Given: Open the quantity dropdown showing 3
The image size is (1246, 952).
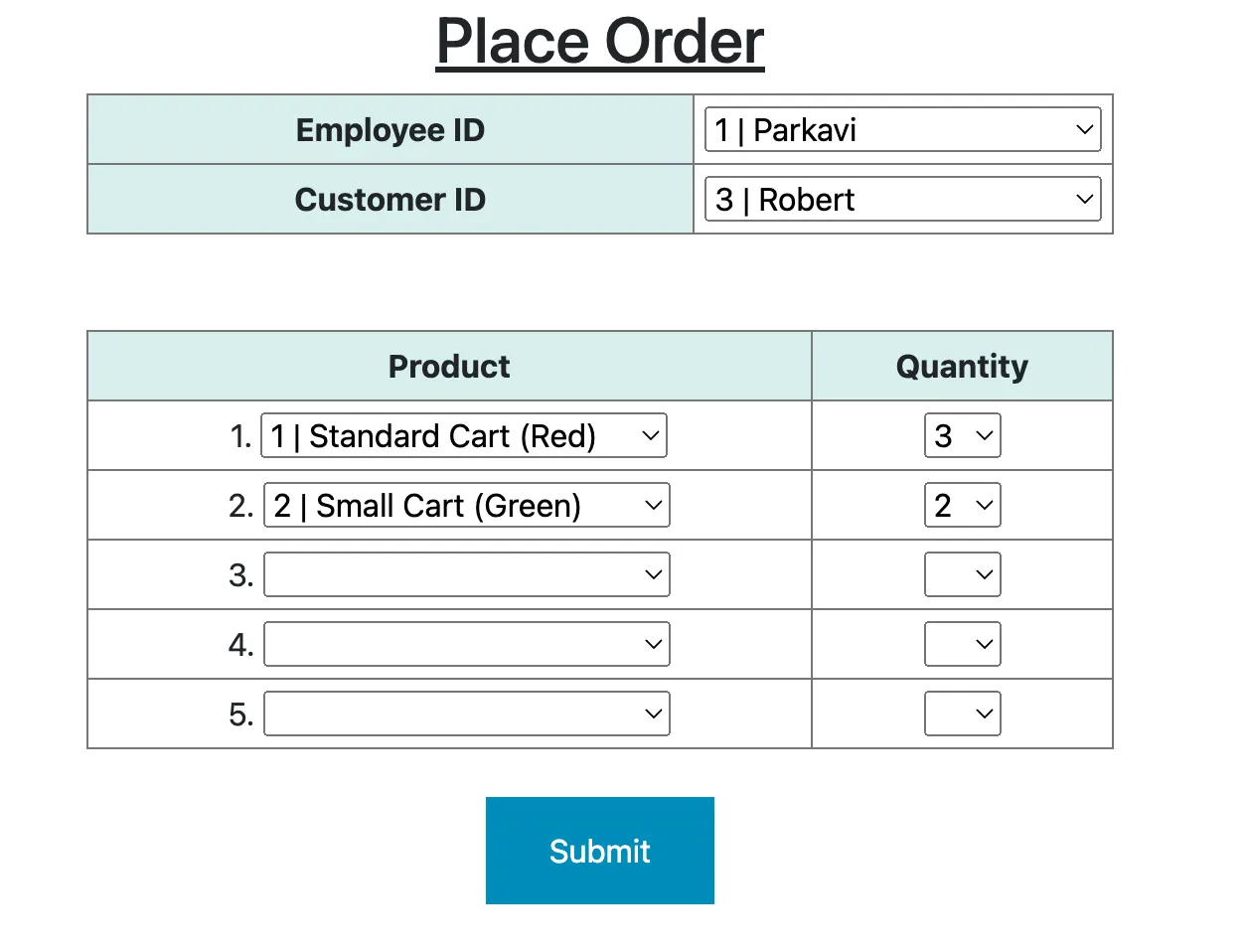Looking at the screenshot, I should coord(962,434).
